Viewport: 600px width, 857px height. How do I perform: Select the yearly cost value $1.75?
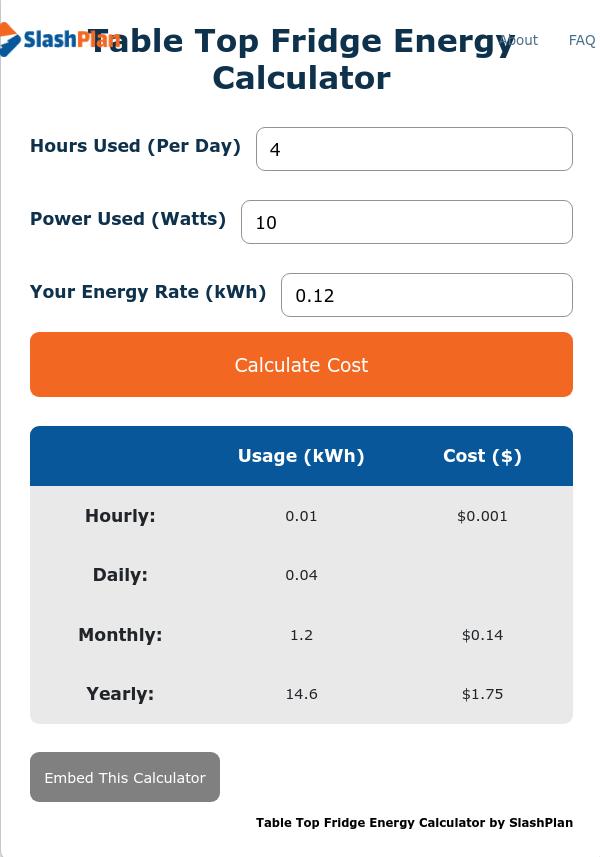(x=482, y=694)
